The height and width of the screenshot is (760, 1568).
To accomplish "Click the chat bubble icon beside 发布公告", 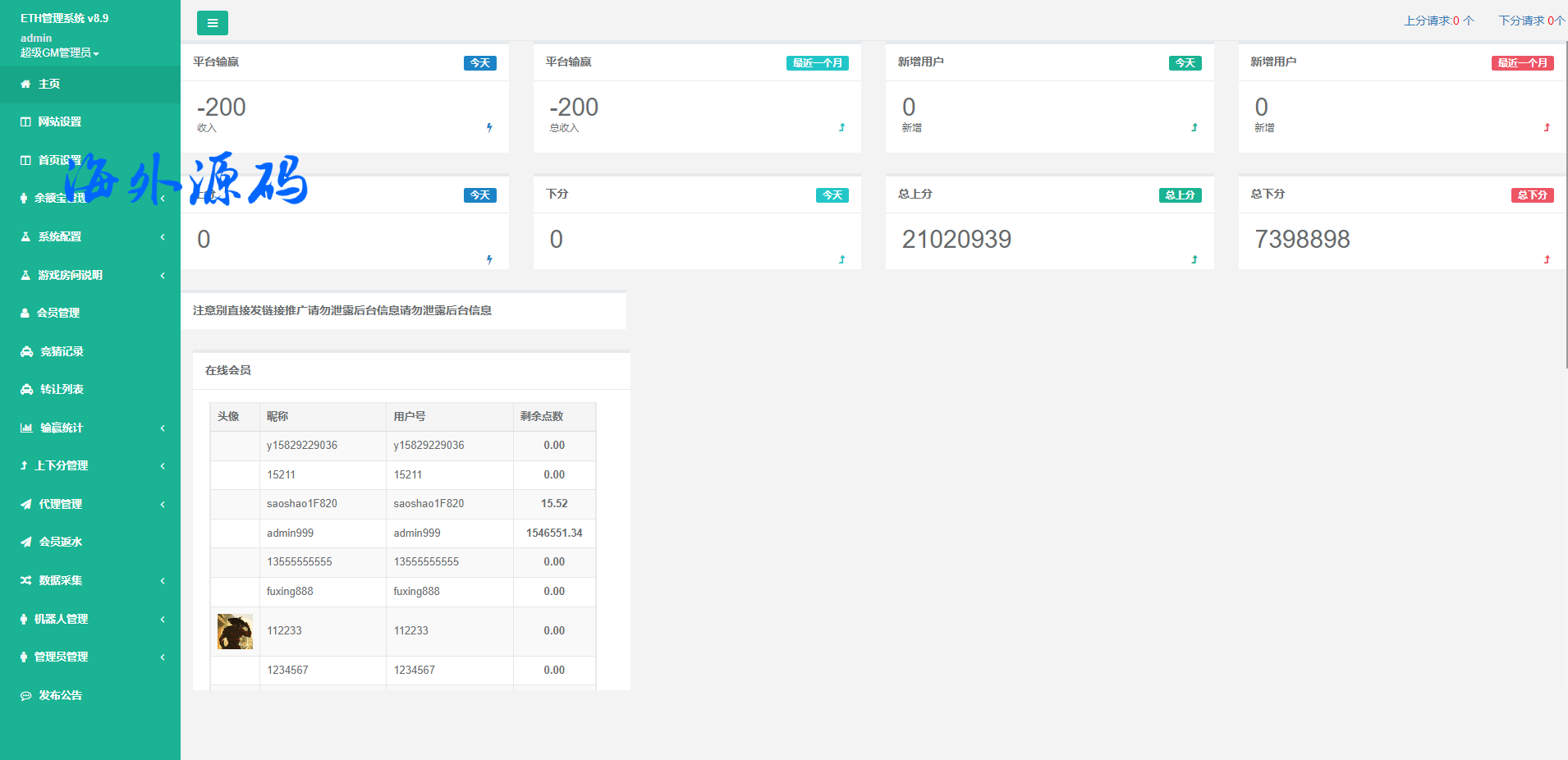I will point(26,696).
